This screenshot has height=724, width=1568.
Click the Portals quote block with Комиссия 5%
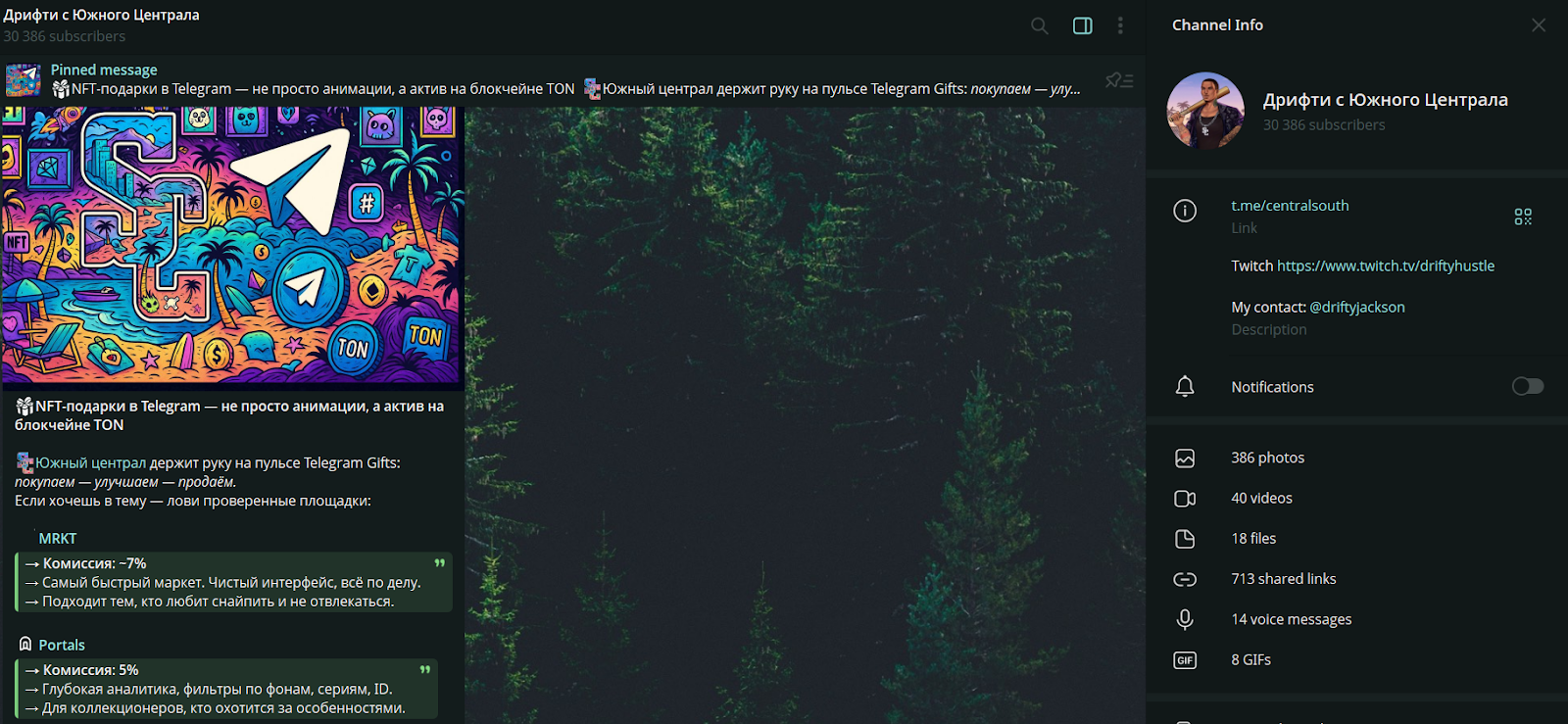click(x=226, y=689)
